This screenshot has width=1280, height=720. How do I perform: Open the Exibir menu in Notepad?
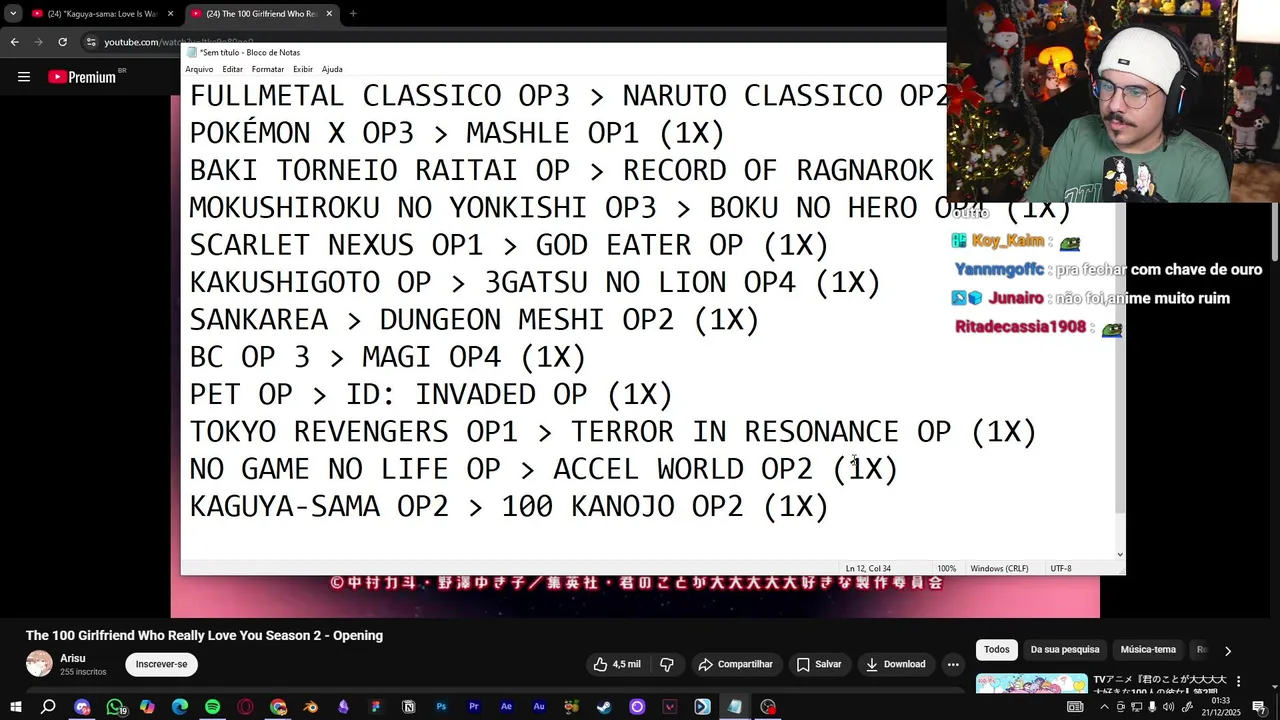point(303,69)
